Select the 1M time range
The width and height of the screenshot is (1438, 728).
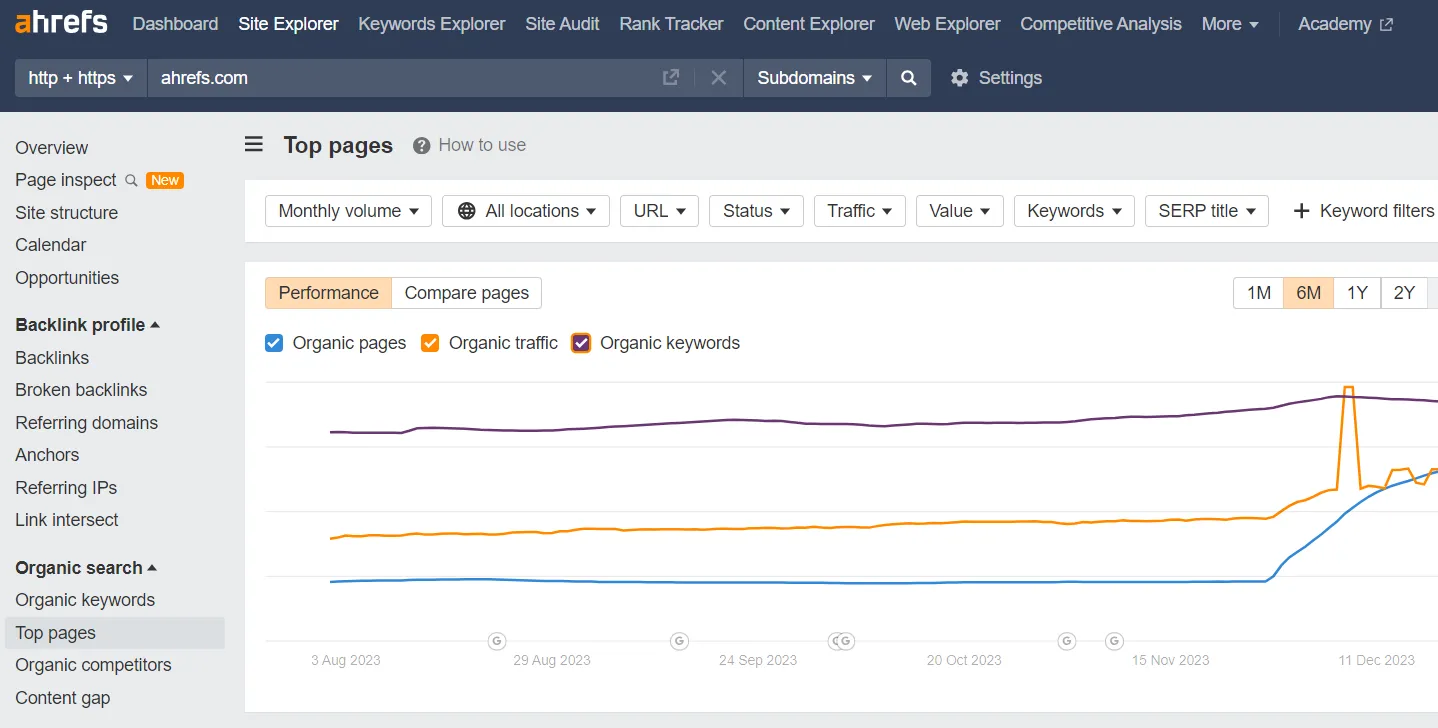point(1259,293)
